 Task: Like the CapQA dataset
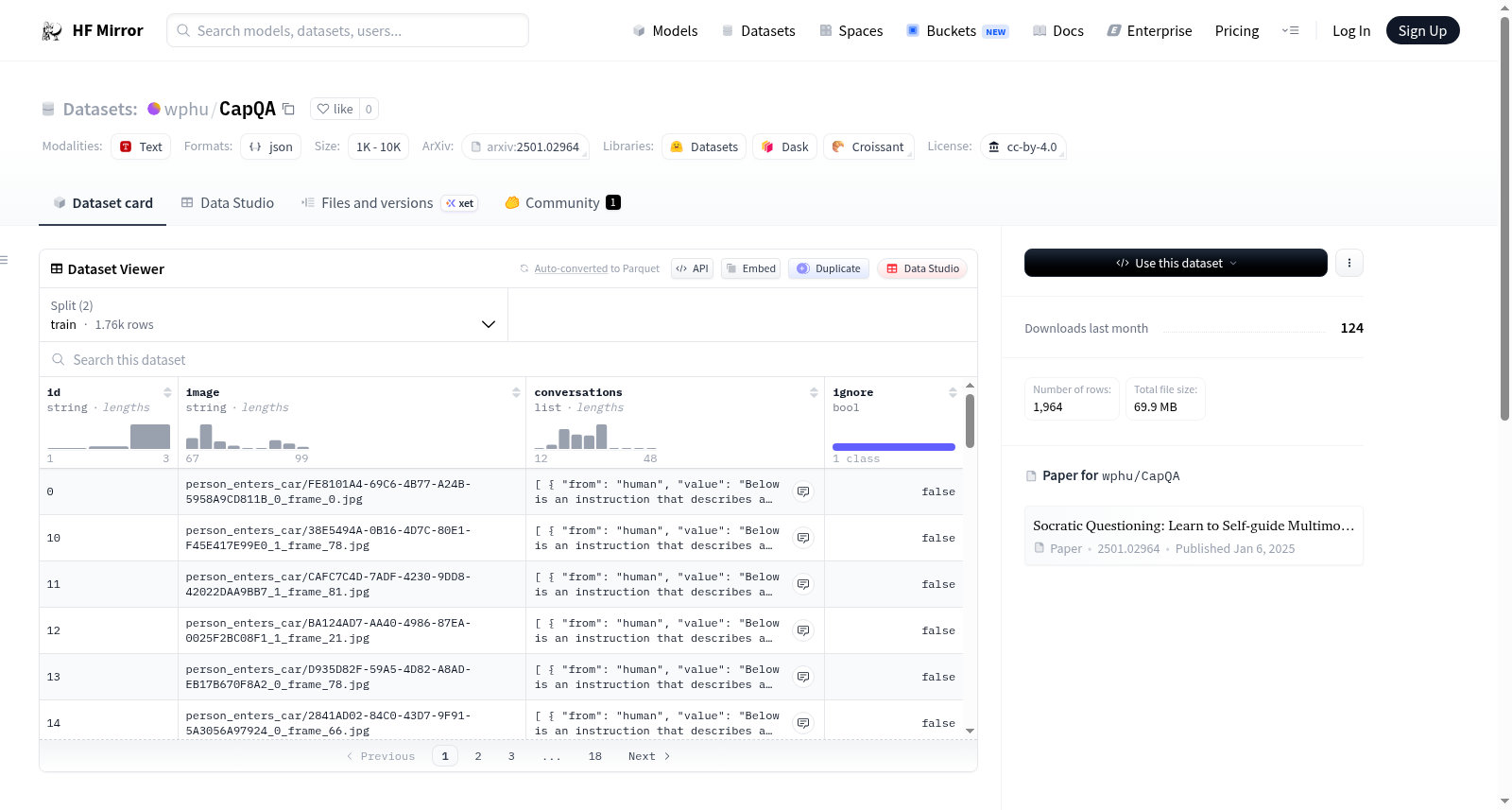[335, 110]
